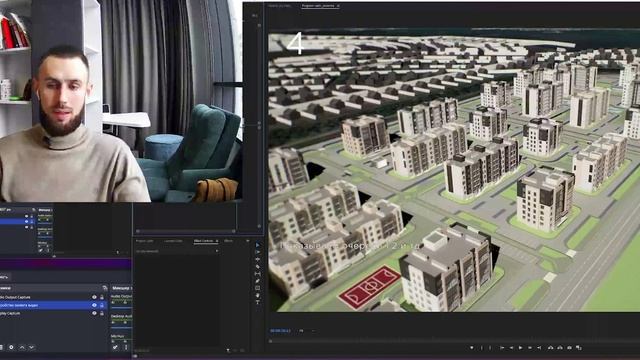The width and height of the screenshot is (640, 360).
Task: Select the Rectangle tool
Action: 258,288
